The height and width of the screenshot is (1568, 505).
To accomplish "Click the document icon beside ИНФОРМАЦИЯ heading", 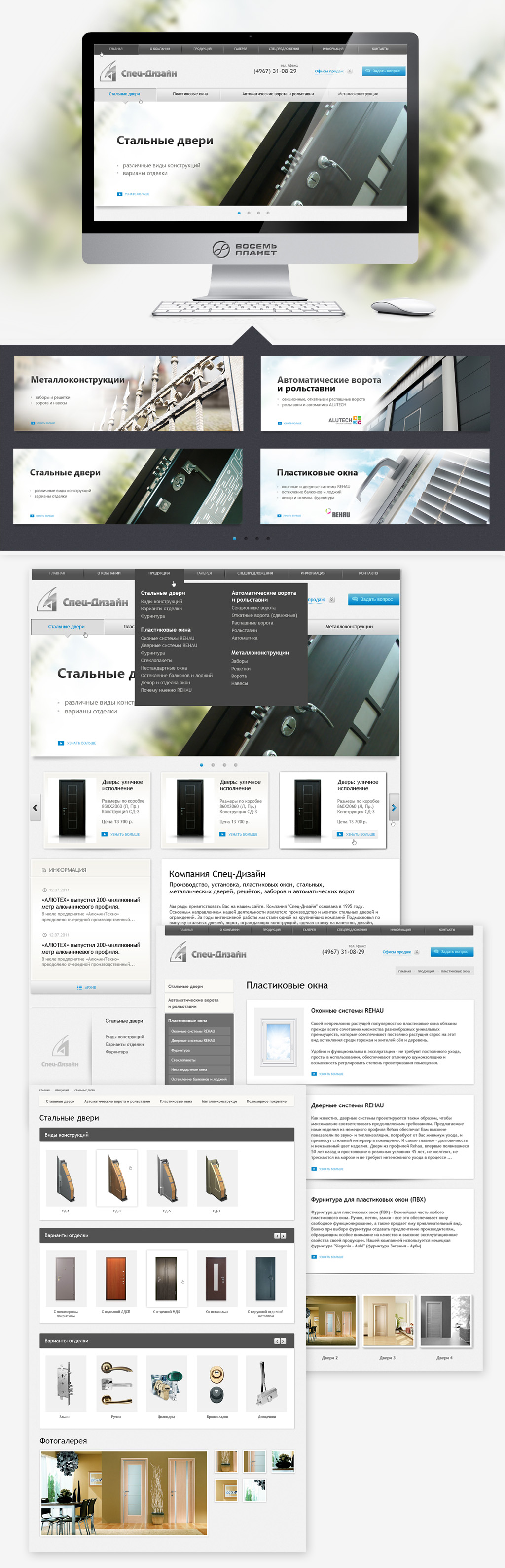I will pyautogui.click(x=44, y=870).
